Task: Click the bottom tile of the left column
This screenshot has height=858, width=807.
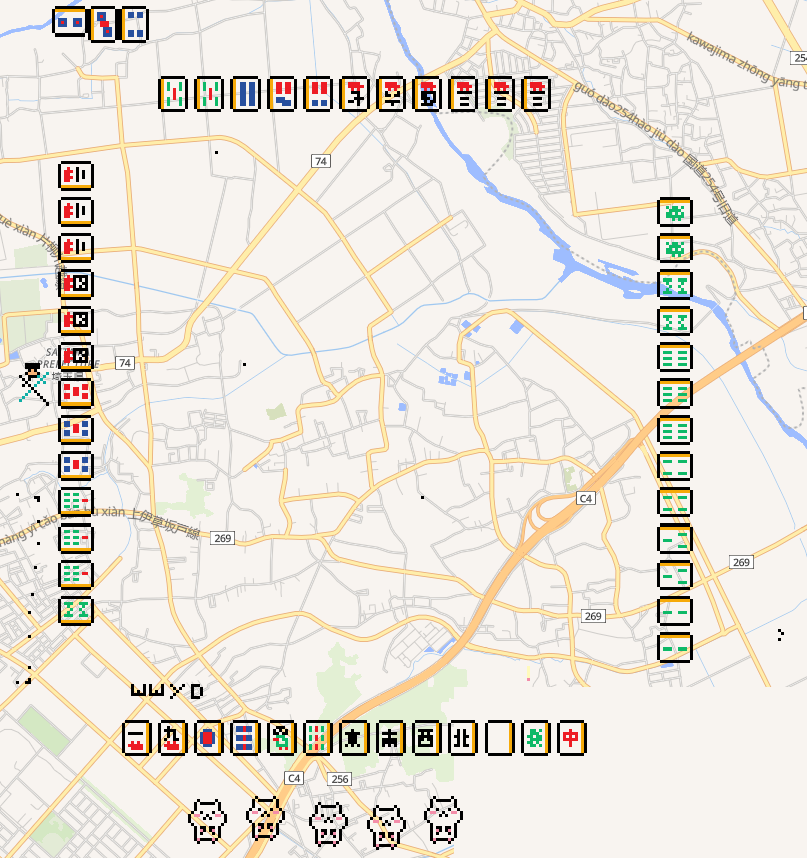Action: [76, 611]
